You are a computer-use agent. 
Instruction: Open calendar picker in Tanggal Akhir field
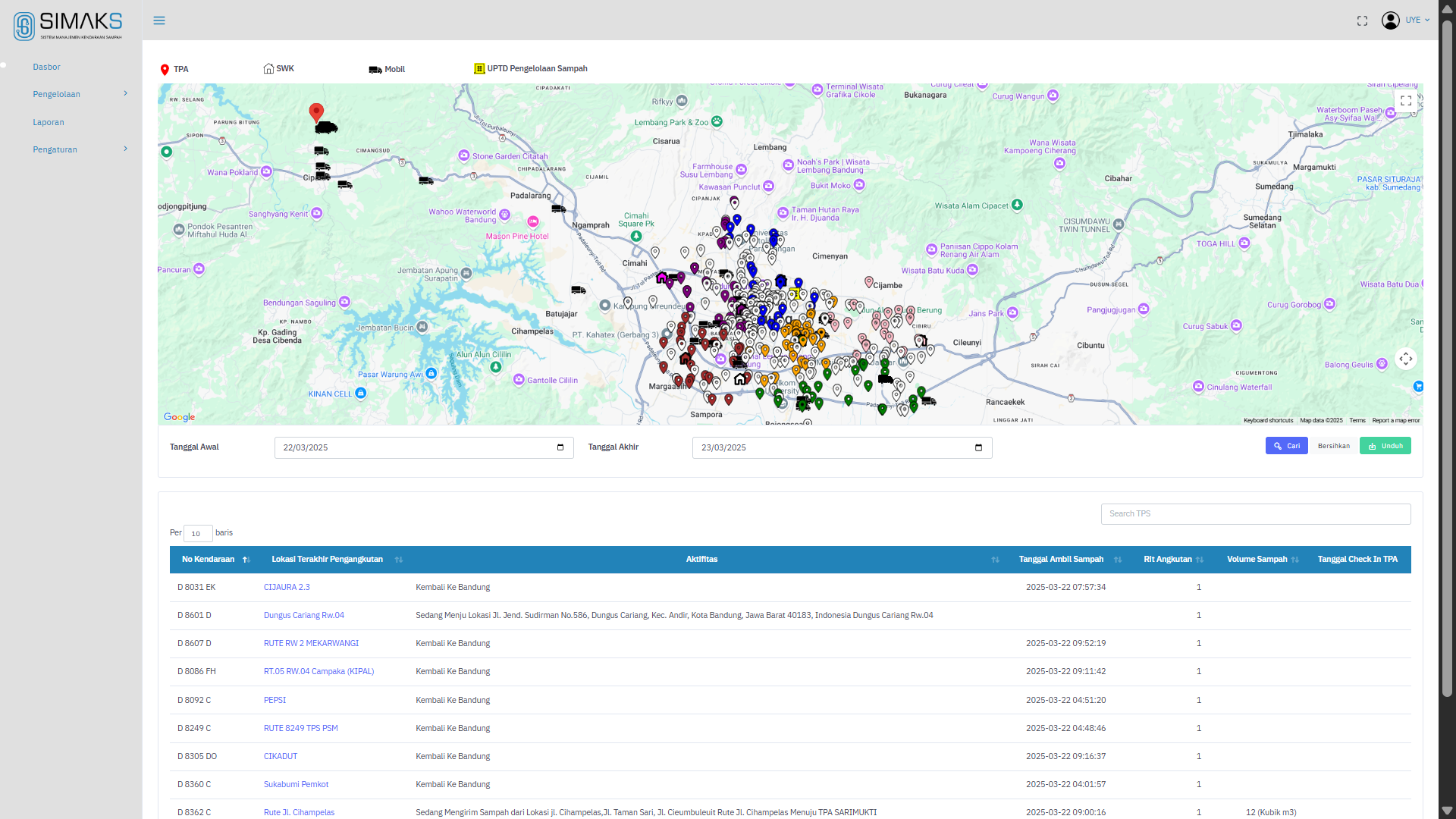tap(978, 447)
